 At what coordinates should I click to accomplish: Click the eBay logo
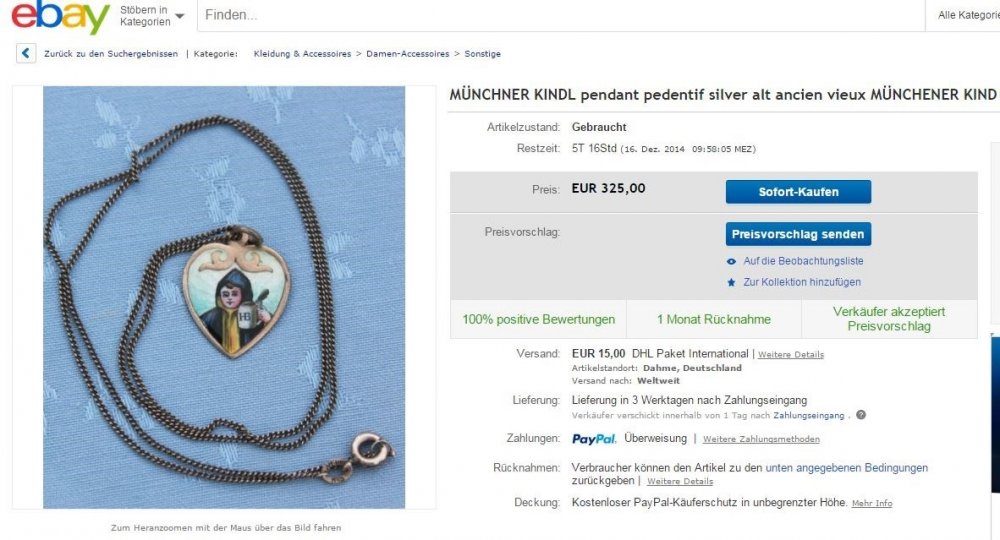tap(61, 17)
